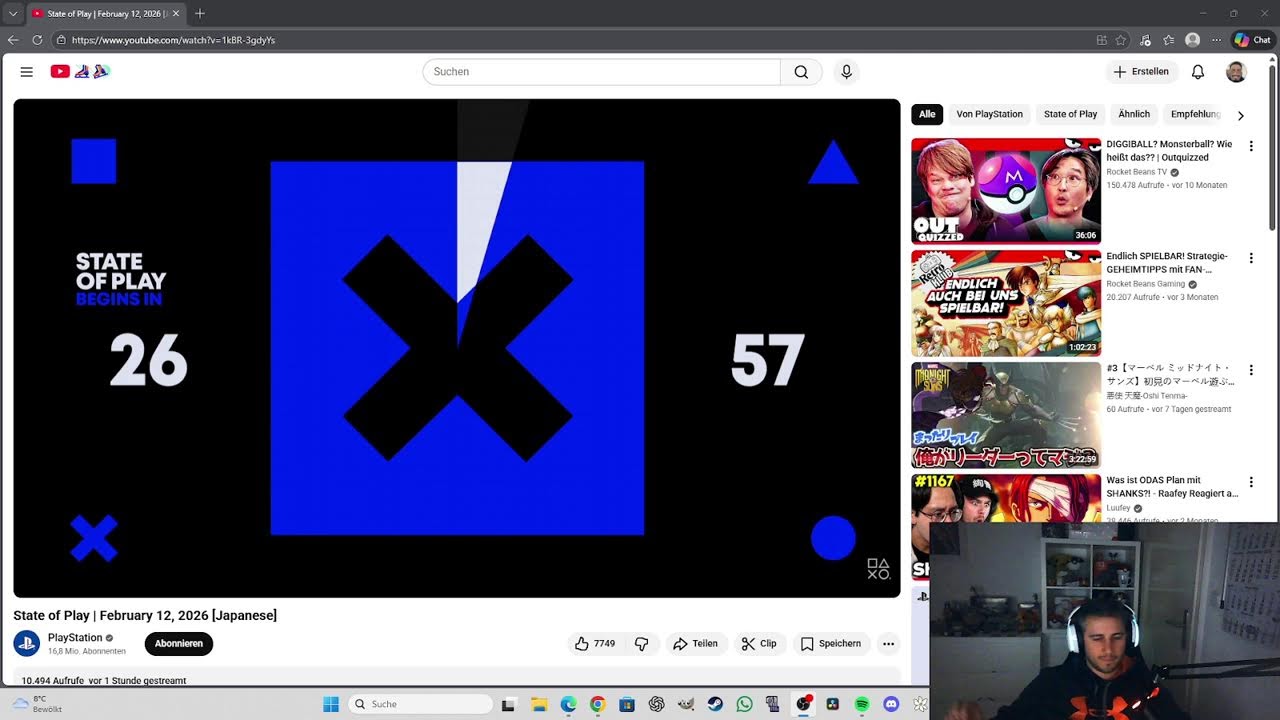Open options for the DIGGIBALL video

tap(1250, 146)
